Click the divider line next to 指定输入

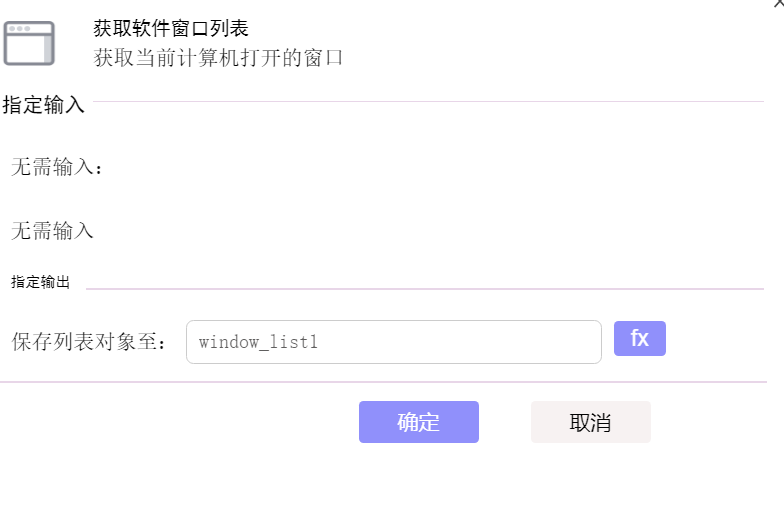pyautogui.click(x=428, y=102)
